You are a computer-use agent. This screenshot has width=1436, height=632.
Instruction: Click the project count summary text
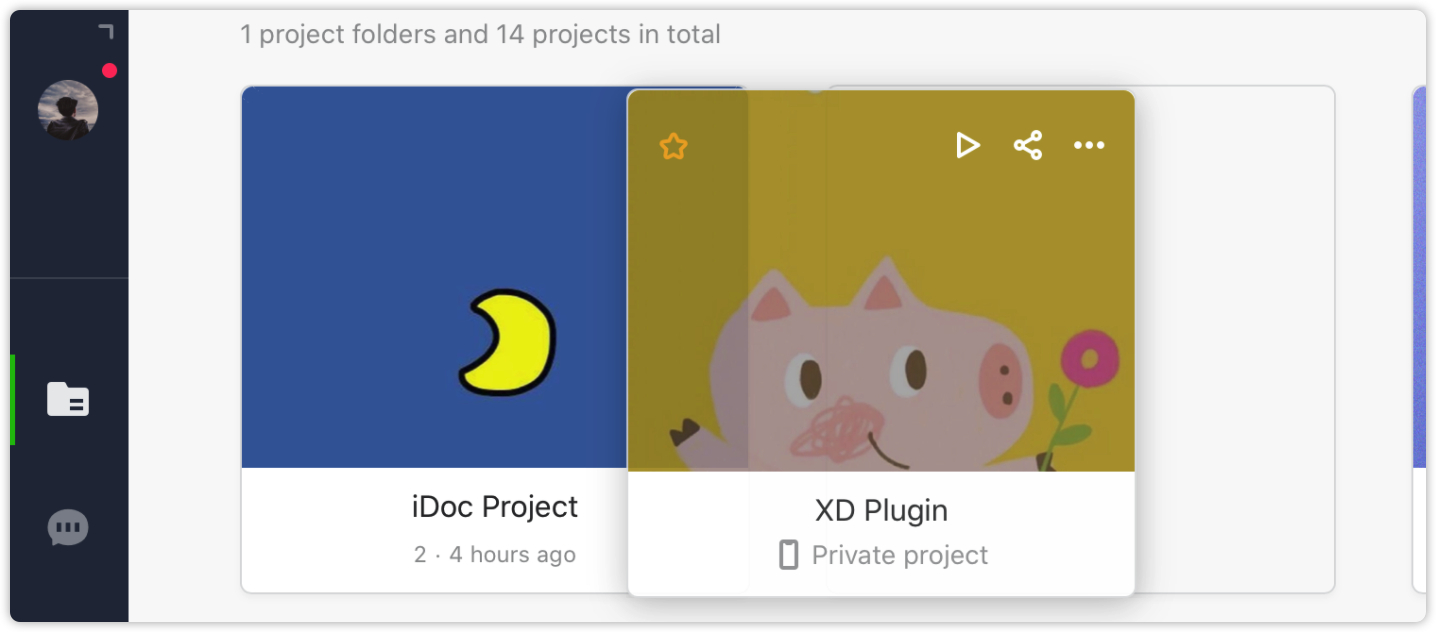tap(480, 34)
